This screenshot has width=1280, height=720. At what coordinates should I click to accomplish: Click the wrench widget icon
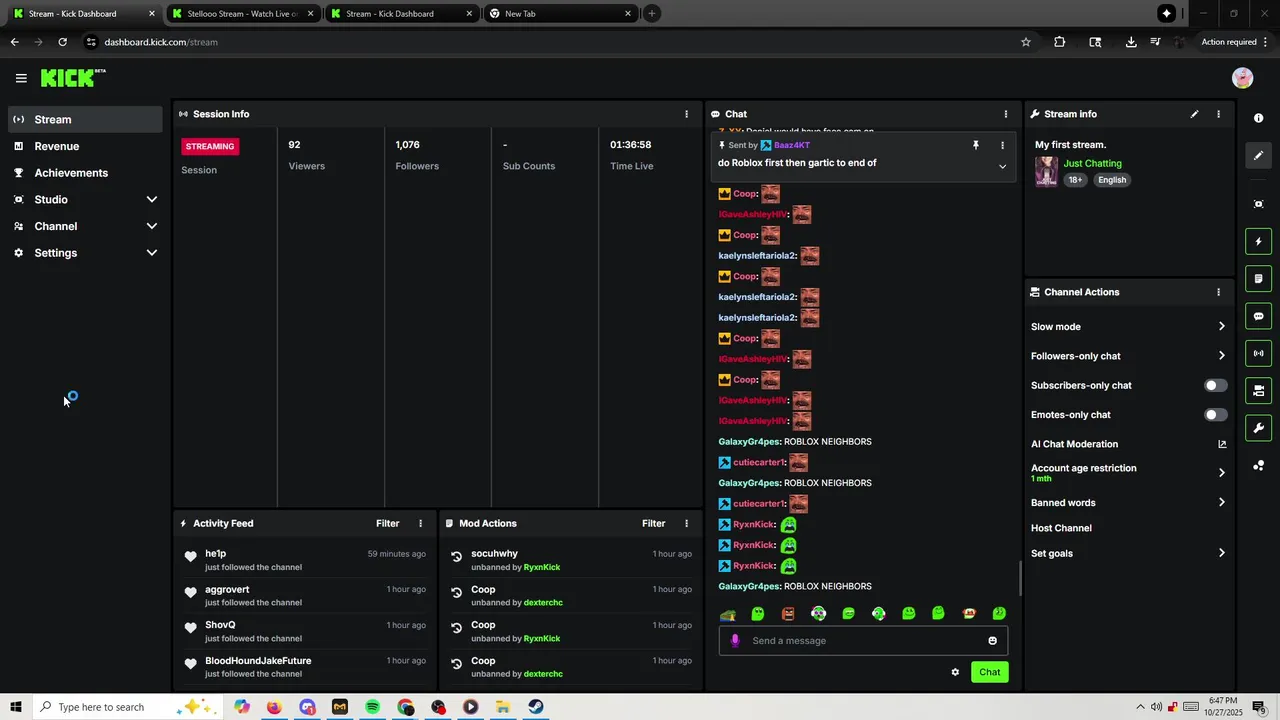1258,428
